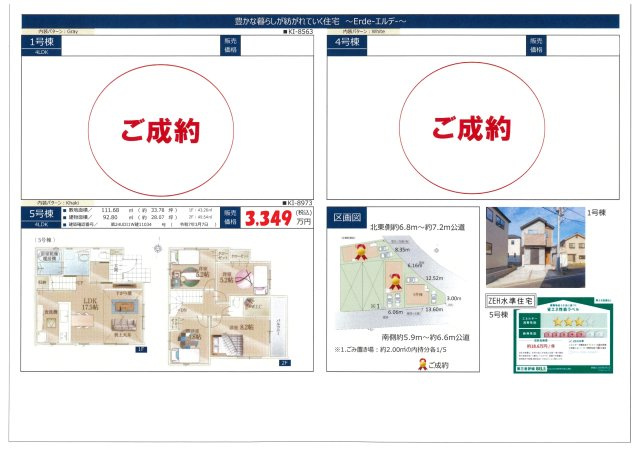The image size is (640, 452).
Task: Click the 内装パターン：Khaki label
Action: click(58, 203)
